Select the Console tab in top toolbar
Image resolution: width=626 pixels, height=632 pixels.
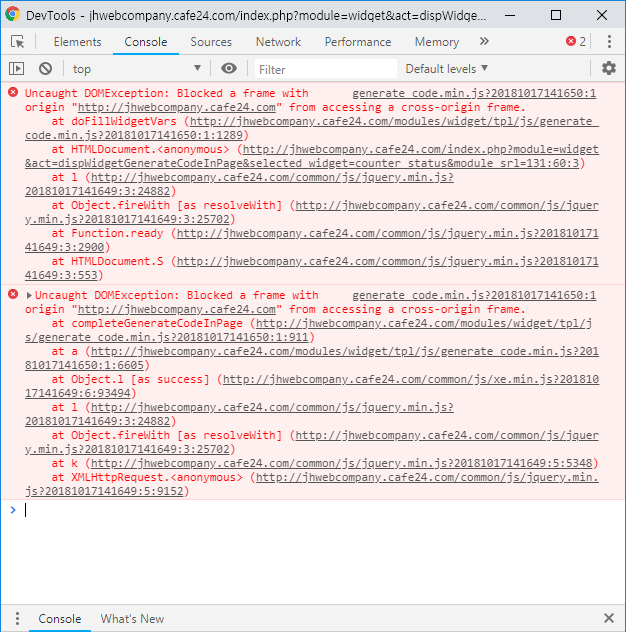point(146,42)
